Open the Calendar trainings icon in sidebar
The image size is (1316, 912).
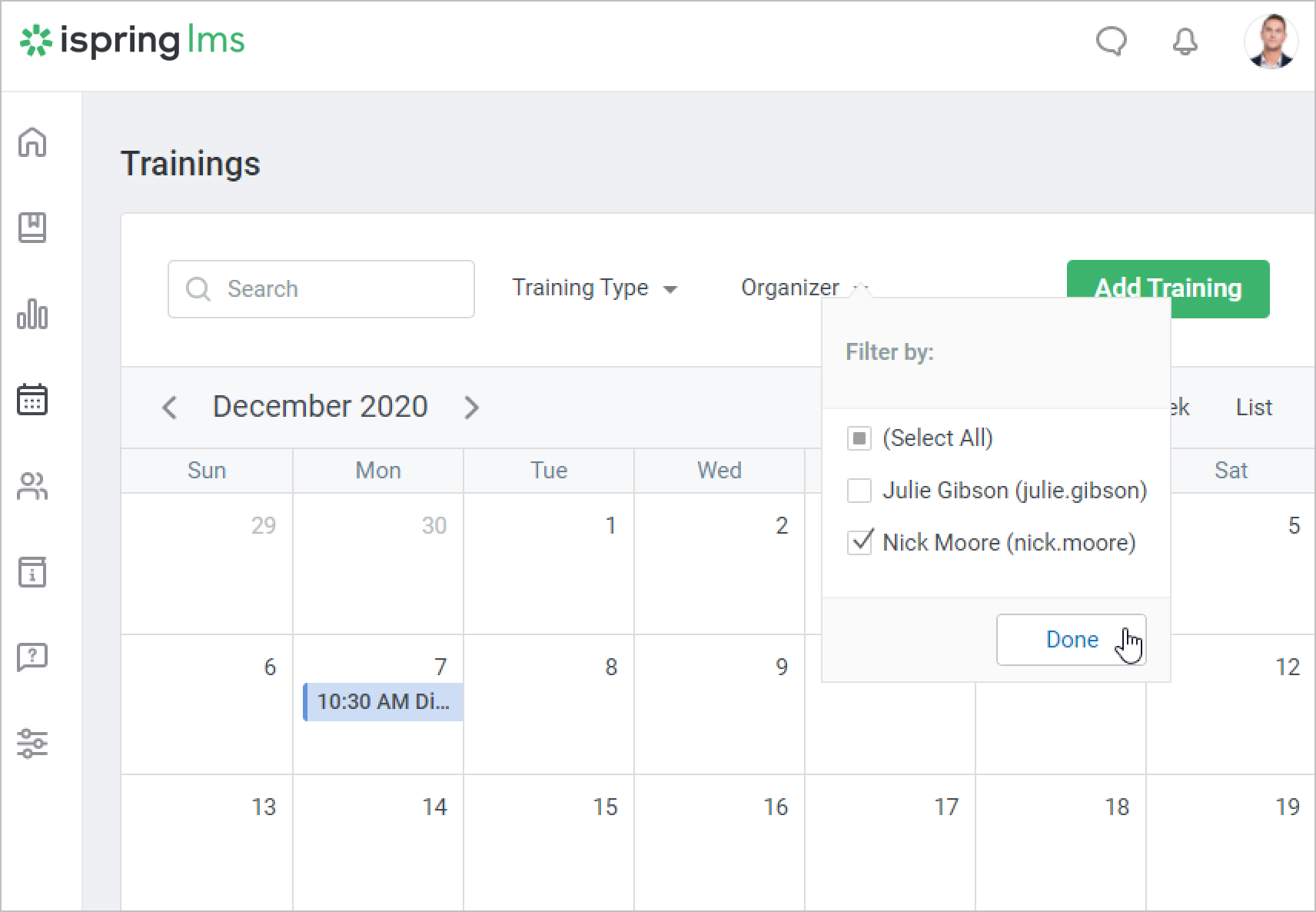(x=32, y=400)
